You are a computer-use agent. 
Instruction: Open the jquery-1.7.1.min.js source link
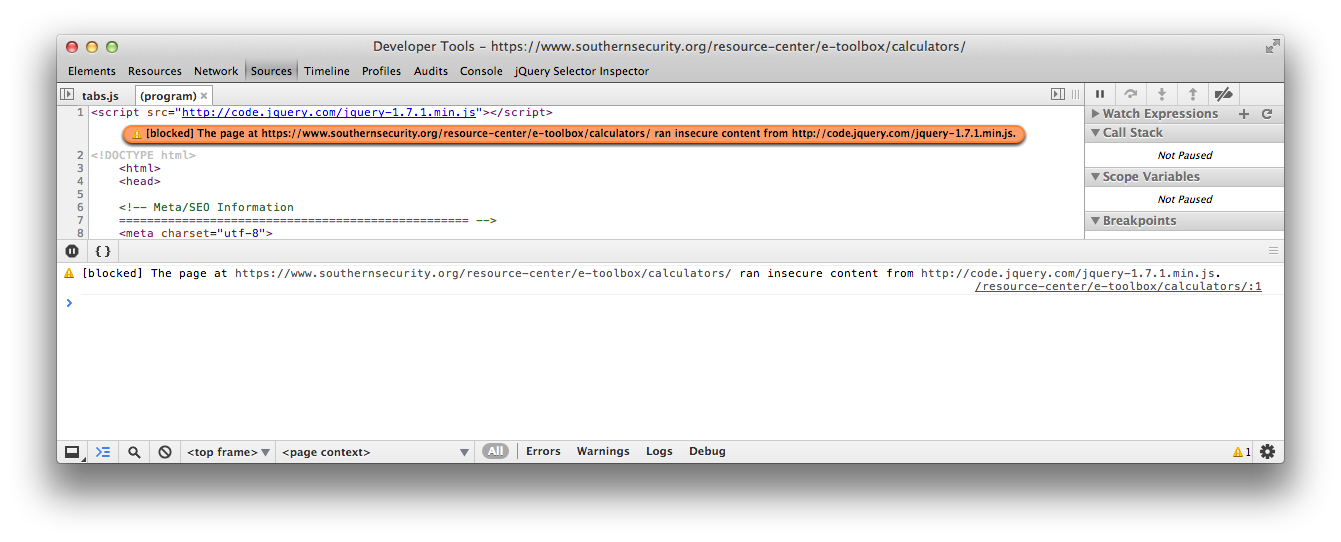pos(329,113)
